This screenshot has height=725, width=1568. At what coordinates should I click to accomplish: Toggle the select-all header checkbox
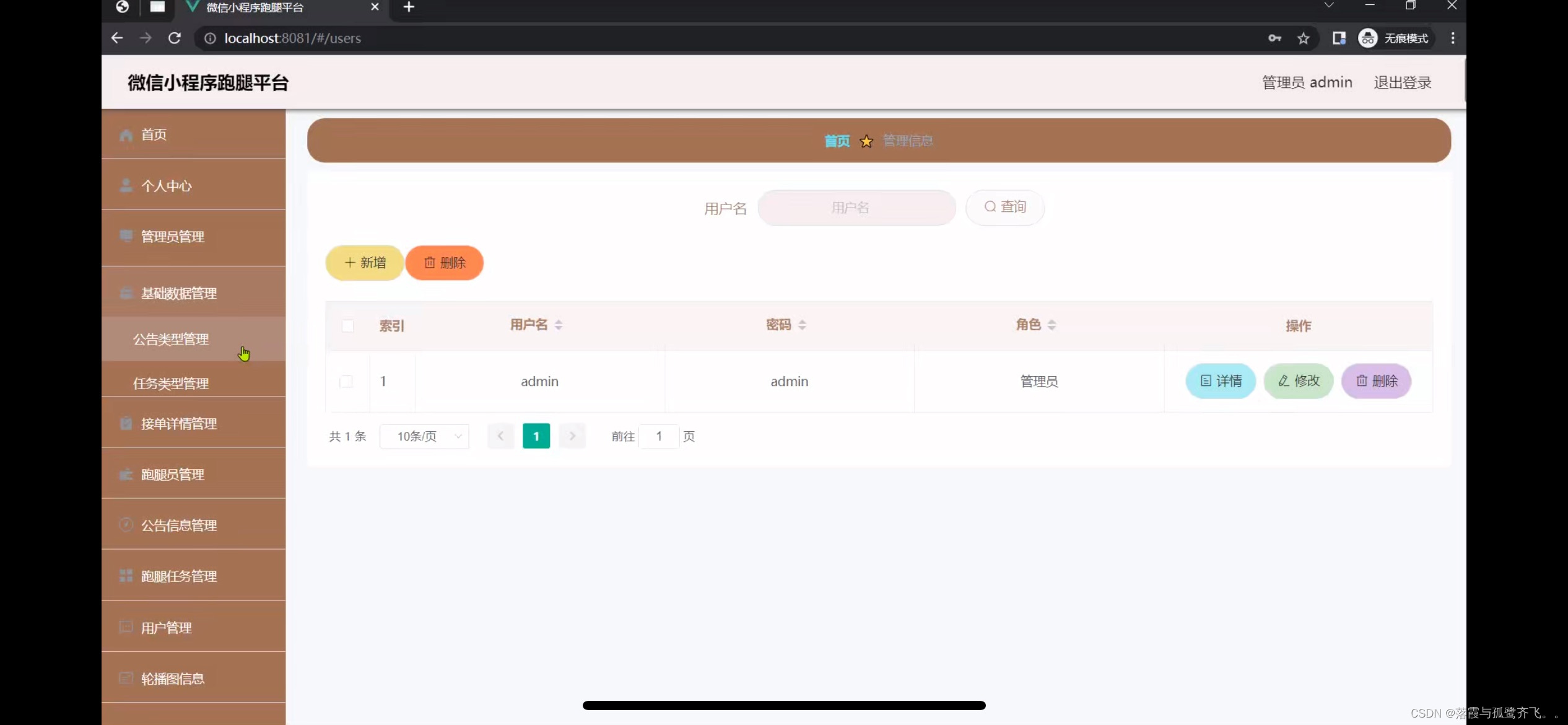point(348,326)
